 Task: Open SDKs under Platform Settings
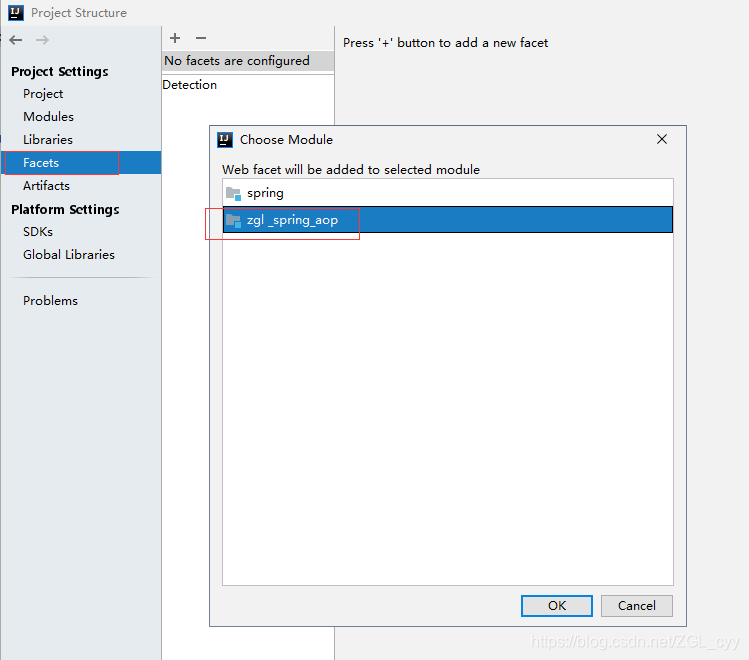[x=38, y=232]
